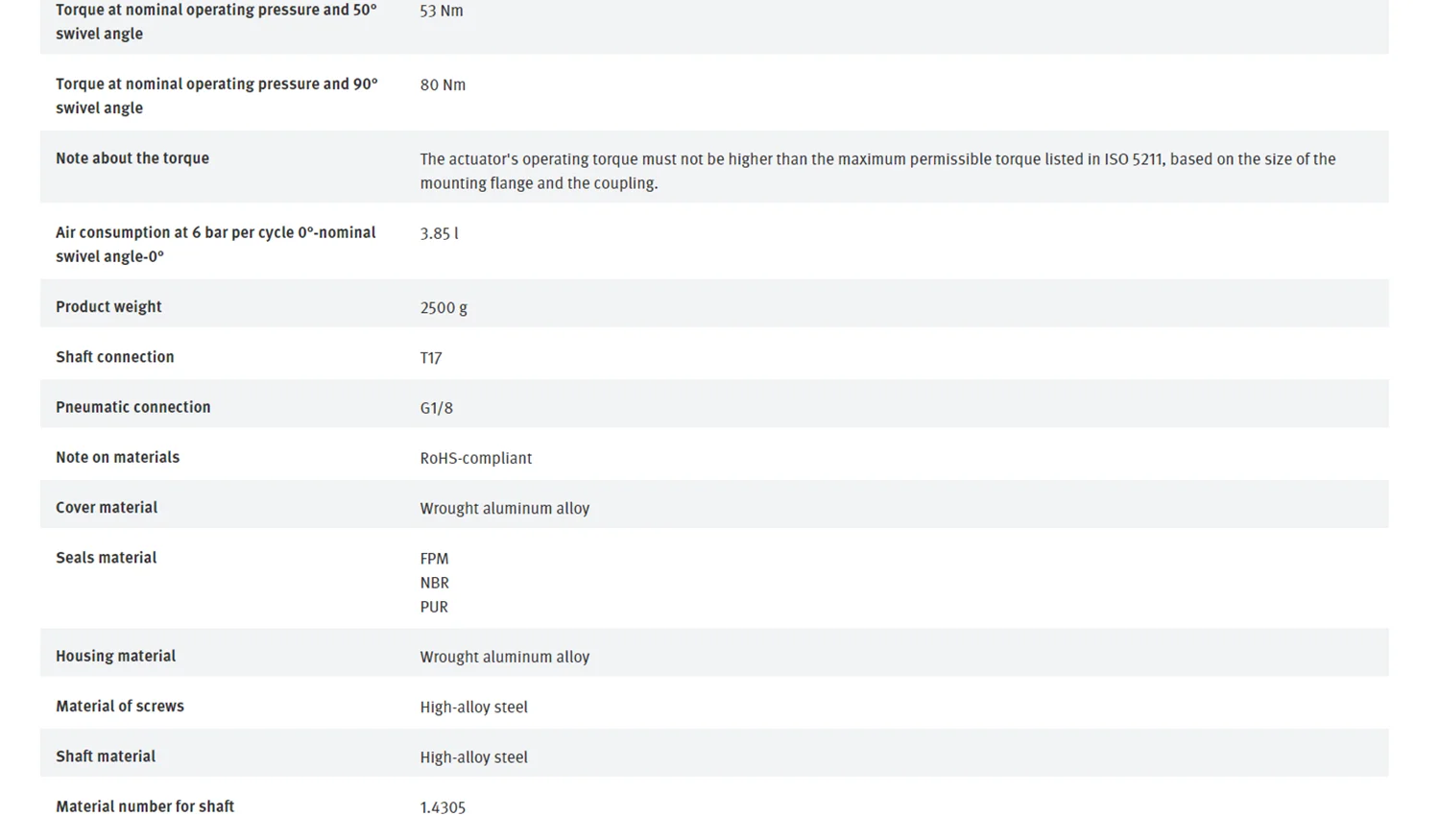The image size is (1440, 840).
Task: Click the PUR seals material entry
Action: click(434, 607)
